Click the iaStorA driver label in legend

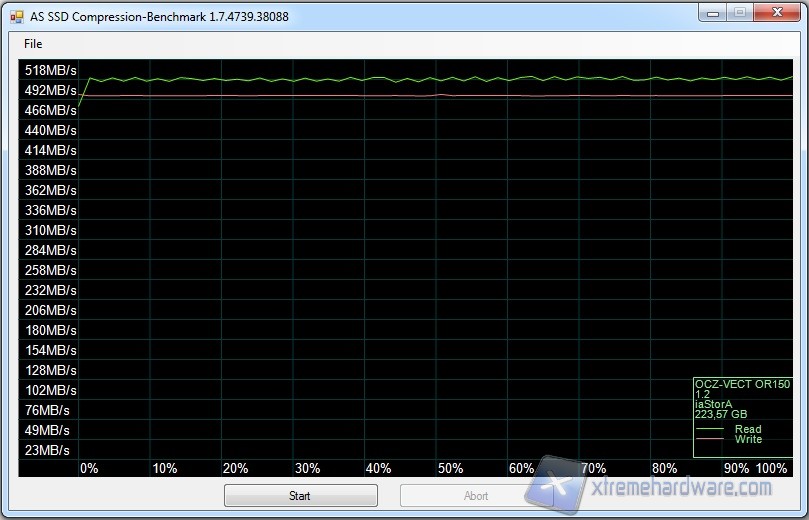pyautogui.click(x=713, y=404)
